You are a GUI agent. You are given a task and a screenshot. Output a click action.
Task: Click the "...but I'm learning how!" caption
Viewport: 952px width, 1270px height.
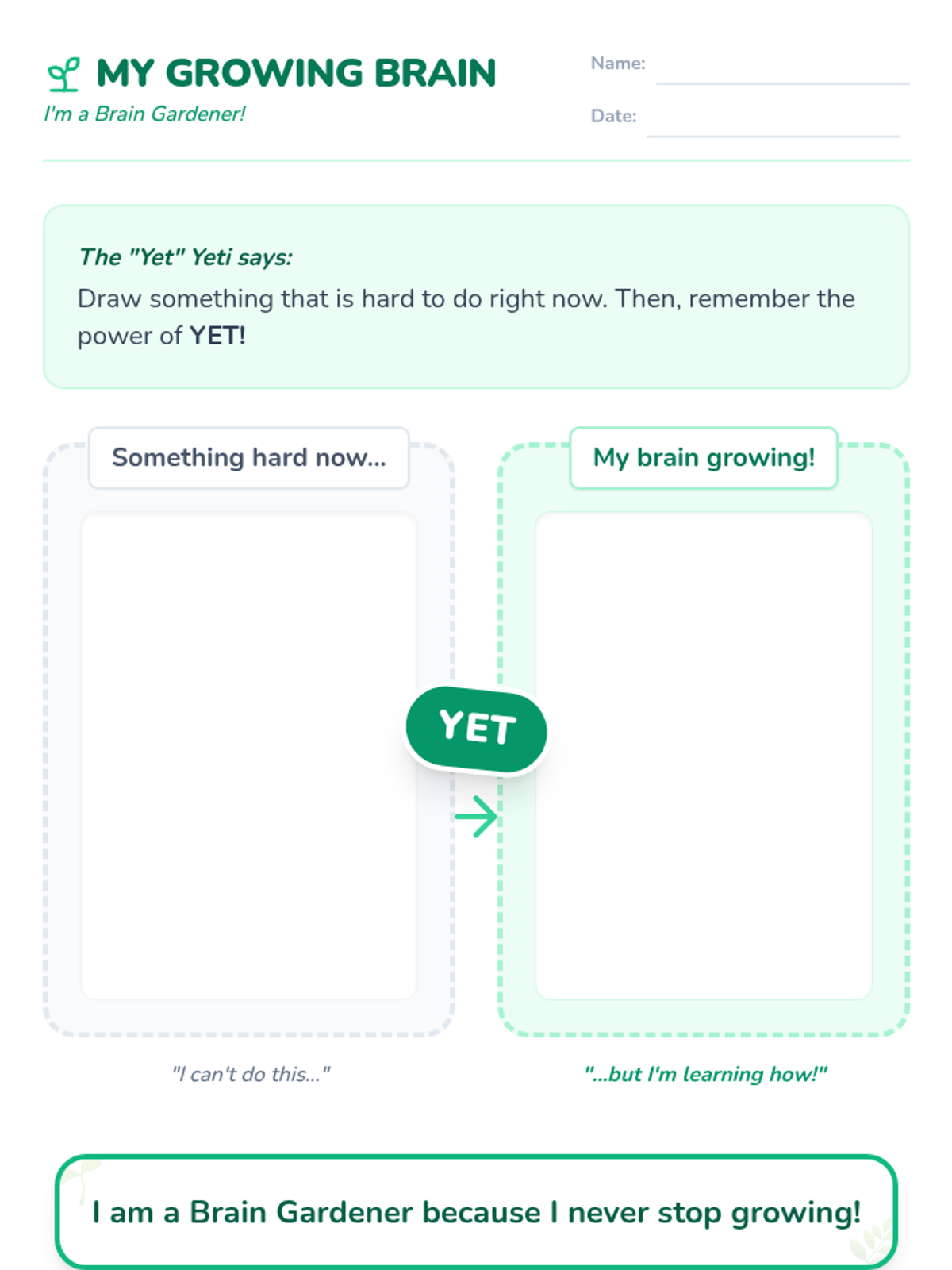pos(705,1074)
